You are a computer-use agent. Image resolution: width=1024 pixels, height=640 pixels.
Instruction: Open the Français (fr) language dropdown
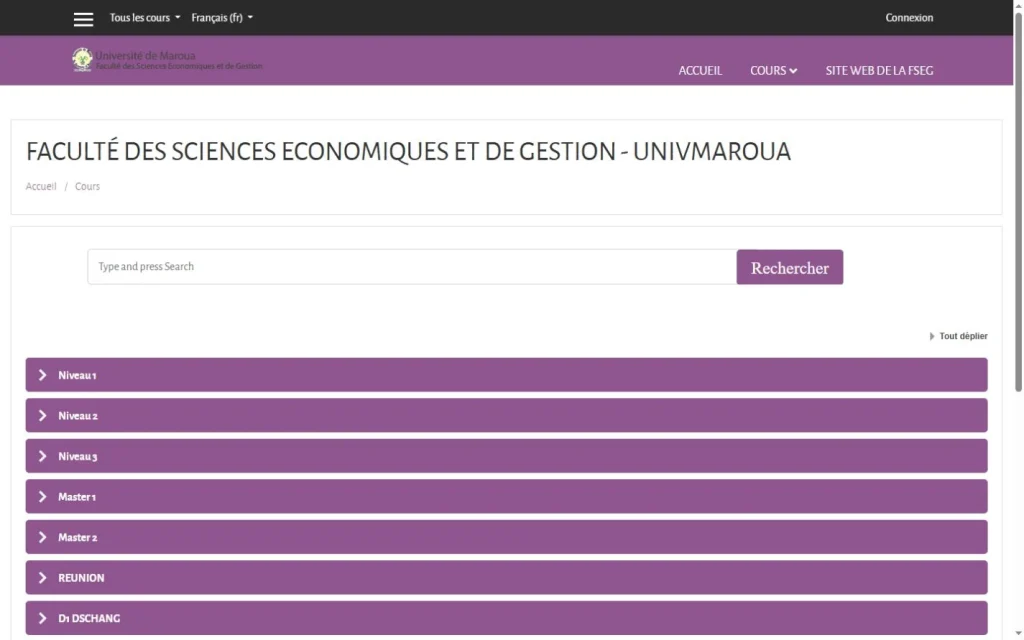tap(222, 18)
